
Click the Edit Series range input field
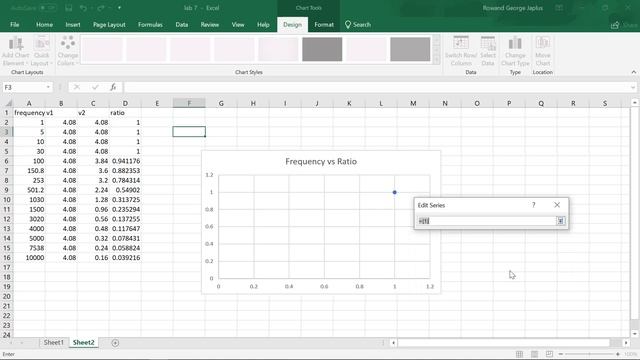click(x=487, y=221)
